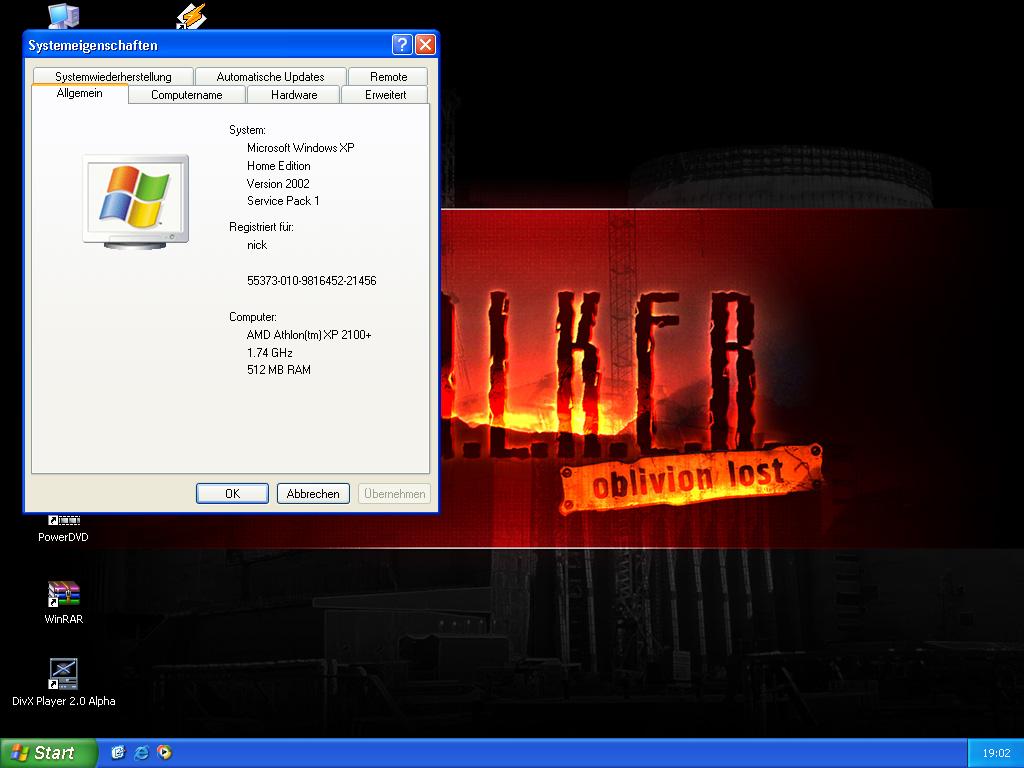1024x768 pixels.
Task: Click the Windows XP monitor logo image
Action: 136,201
